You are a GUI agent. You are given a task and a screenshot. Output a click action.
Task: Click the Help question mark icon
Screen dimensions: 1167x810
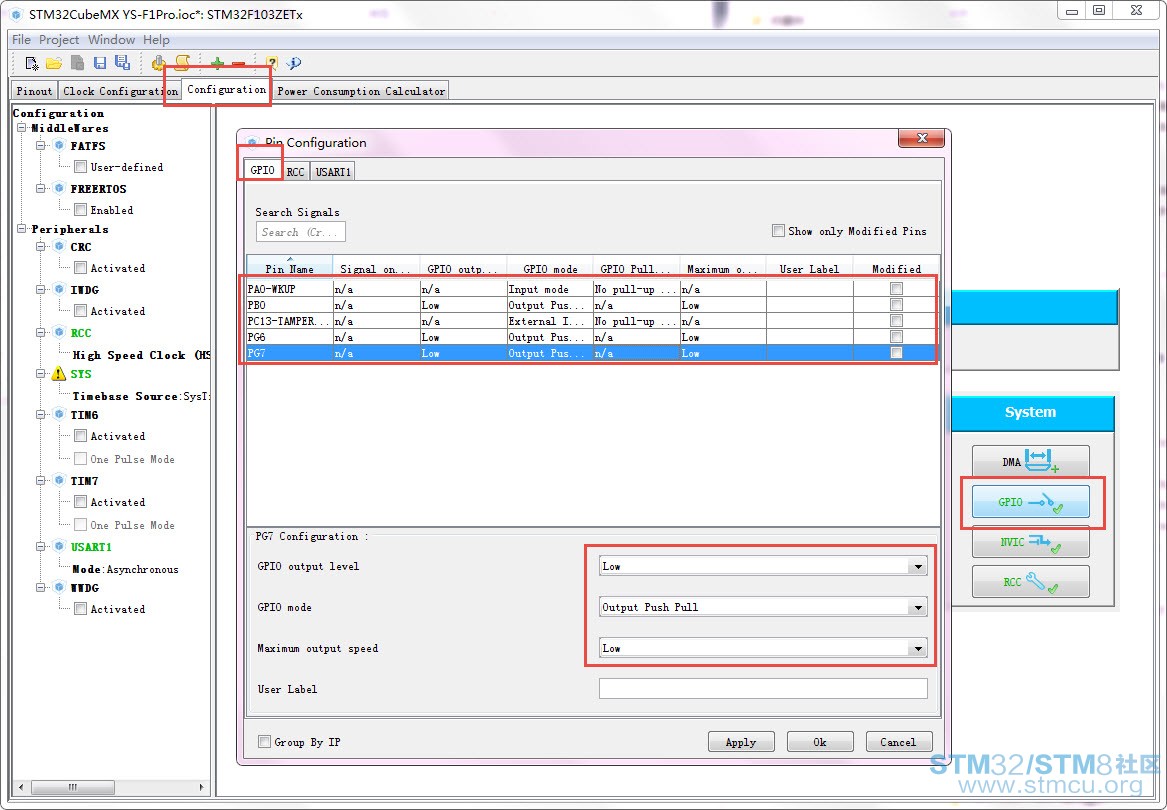pyautogui.click(x=272, y=63)
